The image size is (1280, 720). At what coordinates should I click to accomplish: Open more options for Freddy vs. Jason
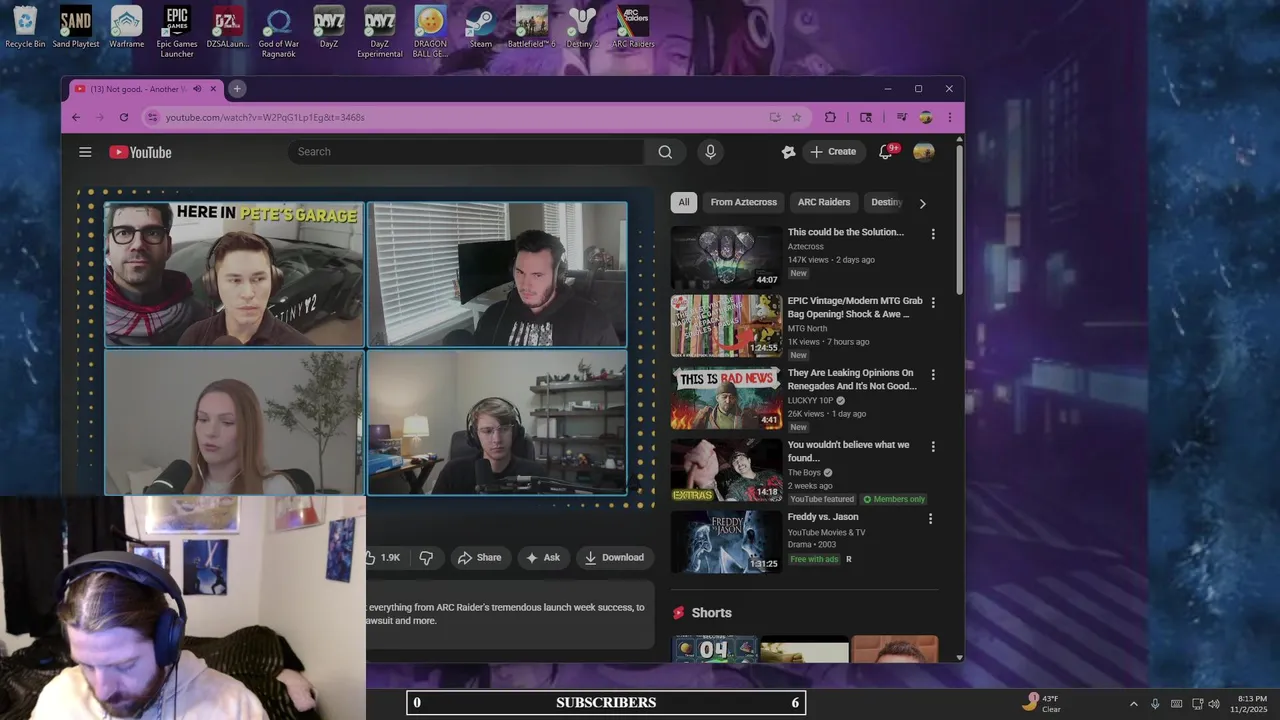930,519
